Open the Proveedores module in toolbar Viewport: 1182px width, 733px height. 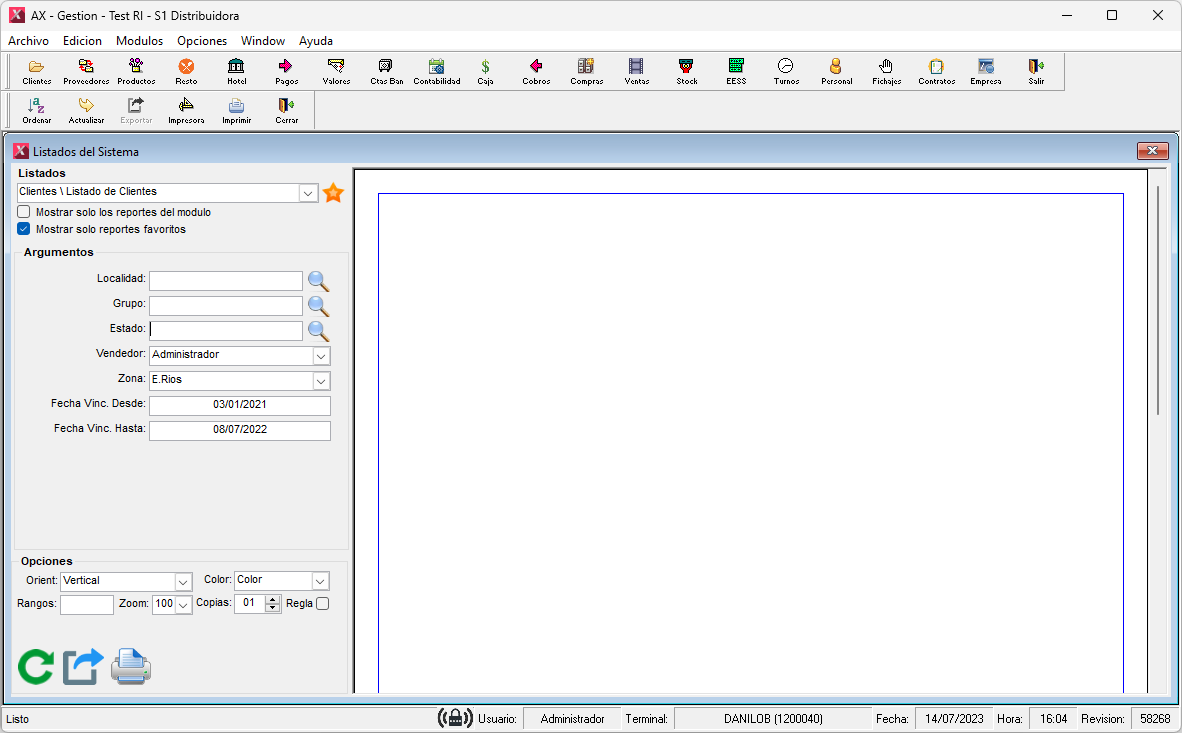(x=86, y=67)
